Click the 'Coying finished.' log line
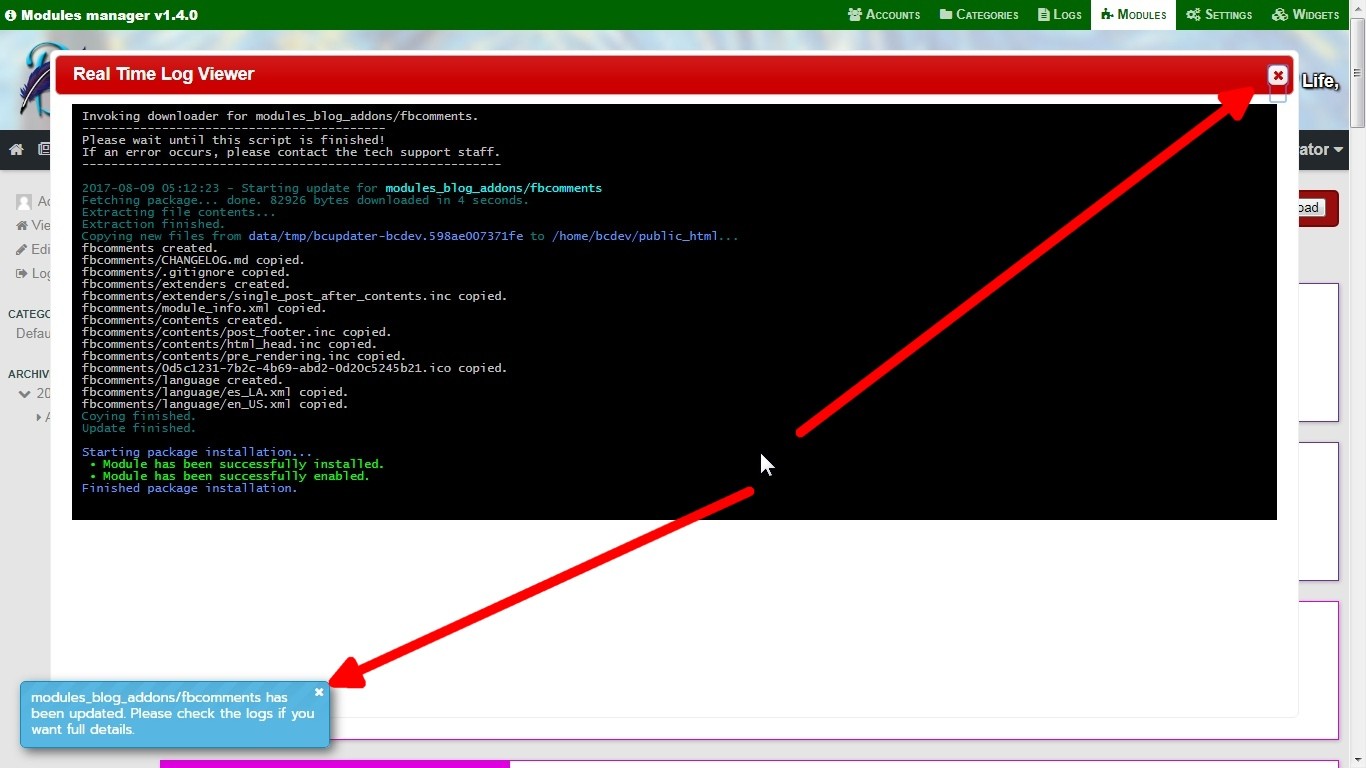 pyautogui.click(x=139, y=416)
